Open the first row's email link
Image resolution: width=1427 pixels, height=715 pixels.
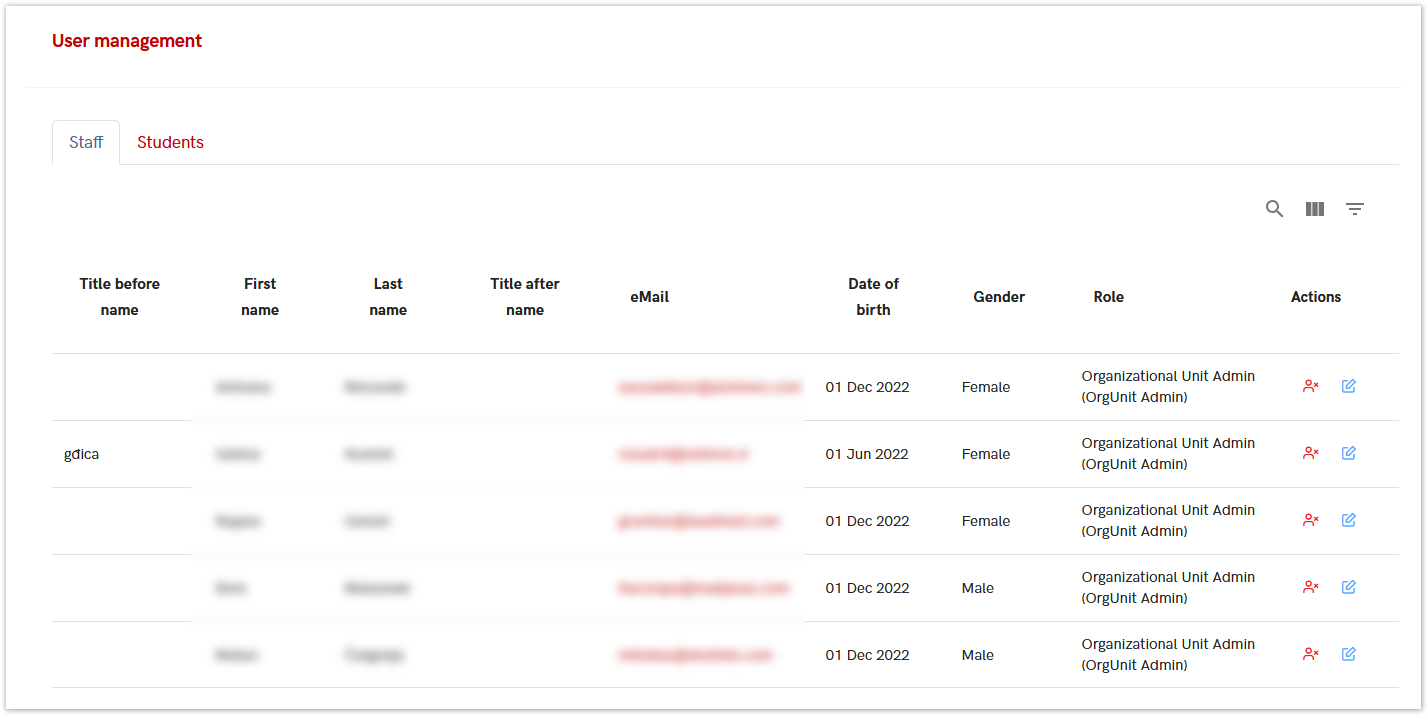[x=709, y=387]
